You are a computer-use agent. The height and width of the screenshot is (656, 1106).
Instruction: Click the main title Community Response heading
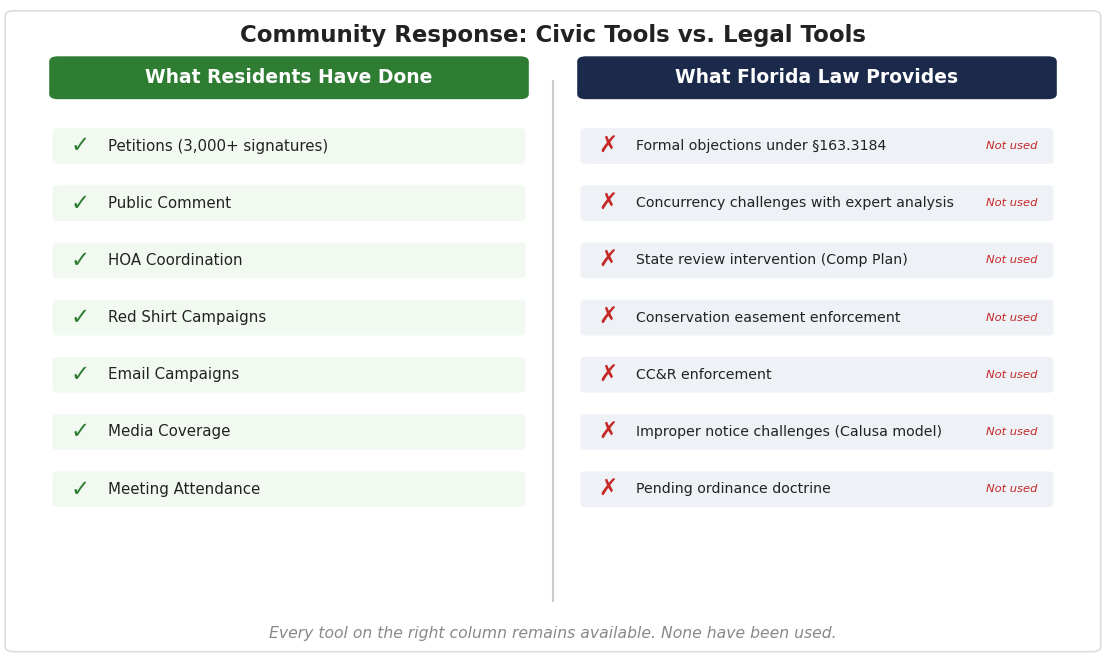point(552,33)
